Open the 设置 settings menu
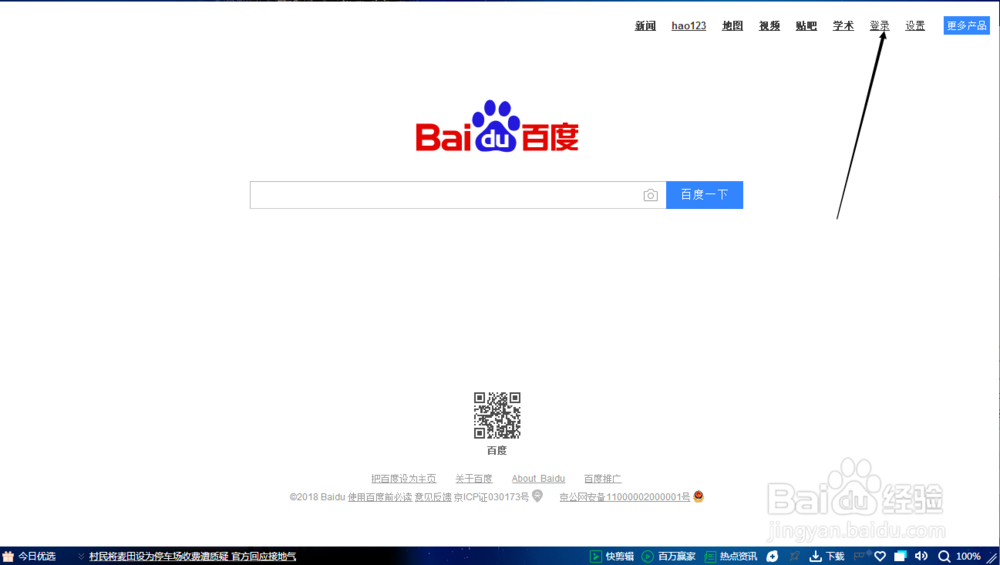This screenshot has height=565, width=1000. (x=915, y=26)
